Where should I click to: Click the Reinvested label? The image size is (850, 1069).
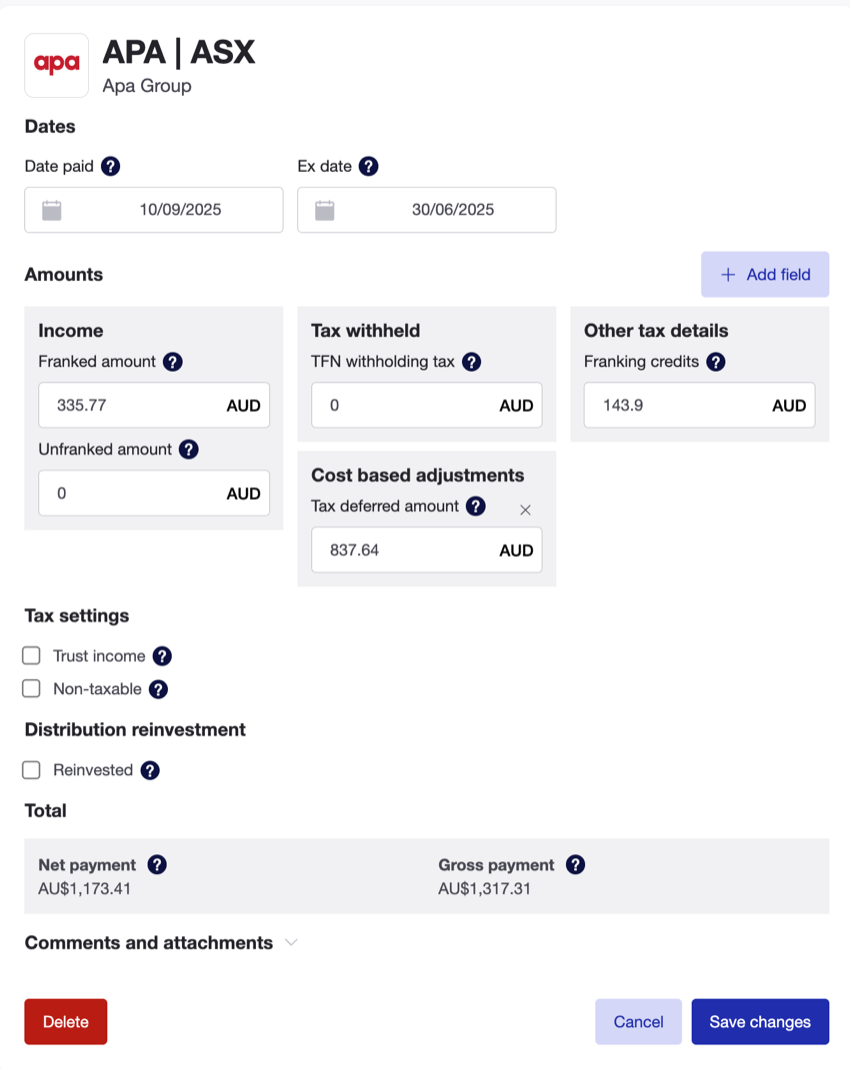[93, 770]
